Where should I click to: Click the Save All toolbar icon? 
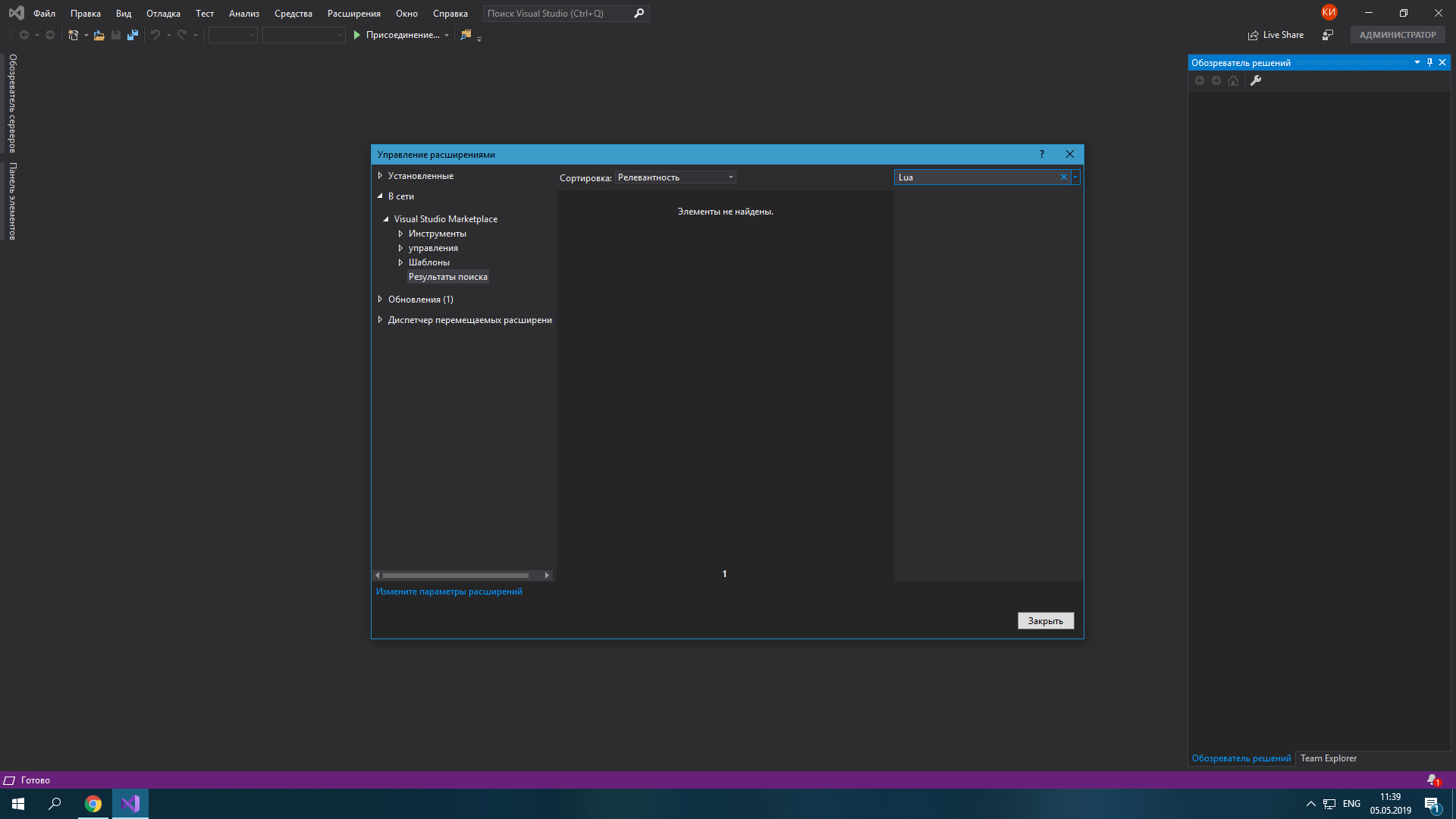pos(133,35)
